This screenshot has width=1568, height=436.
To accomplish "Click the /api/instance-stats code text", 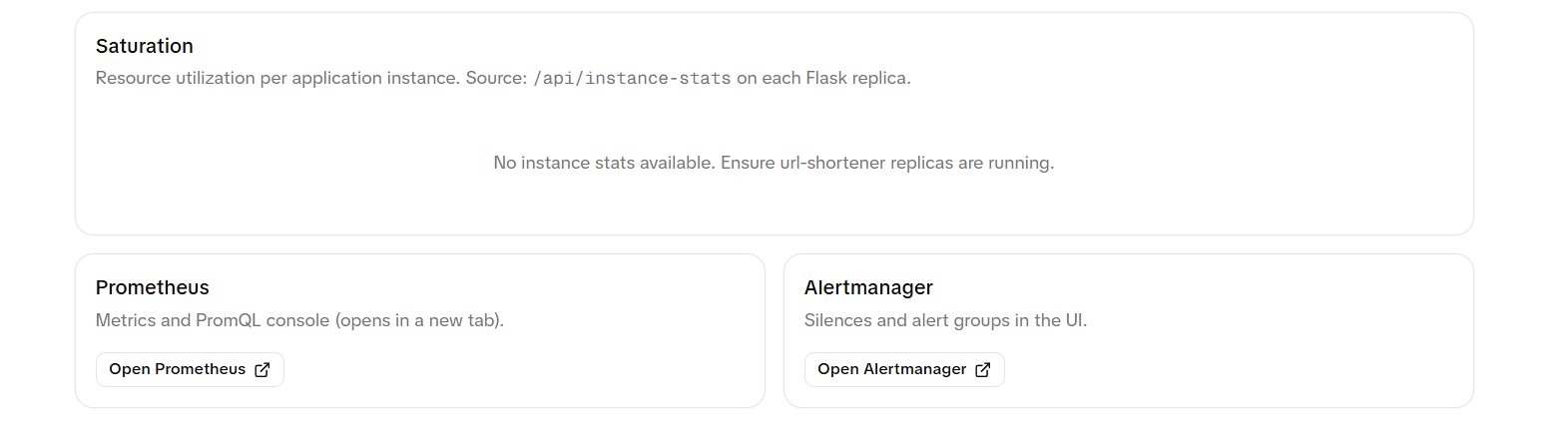I will tap(632, 78).
